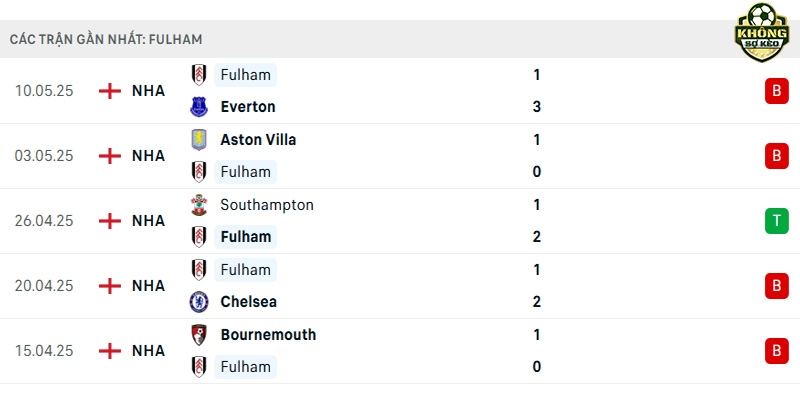The height and width of the screenshot is (400, 800).
Task: Click the Các trận gần nhất: Fulham header
Action: click(x=106, y=39)
